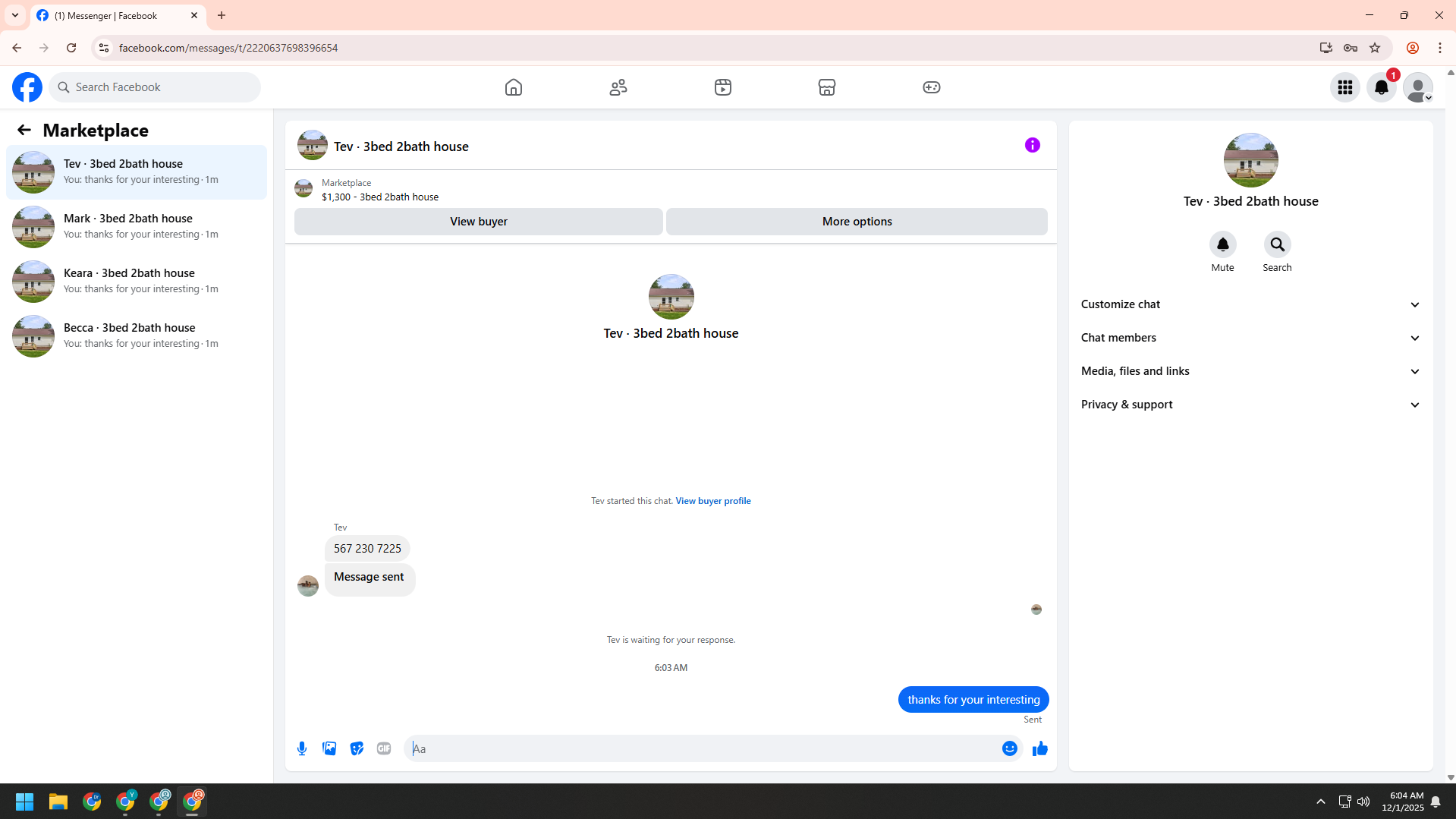Image resolution: width=1456 pixels, height=819 pixels.
Task: Open Windows notification center bell
Action: click(x=1436, y=802)
